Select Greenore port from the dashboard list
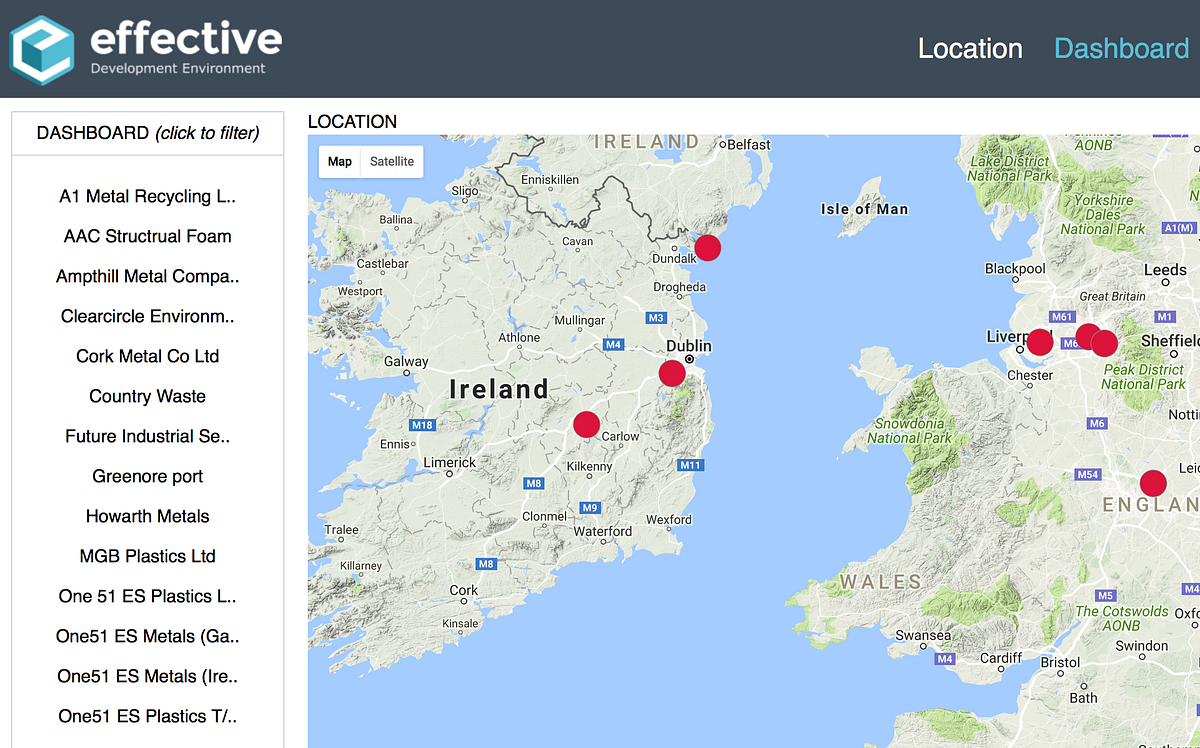 click(147, 476)
